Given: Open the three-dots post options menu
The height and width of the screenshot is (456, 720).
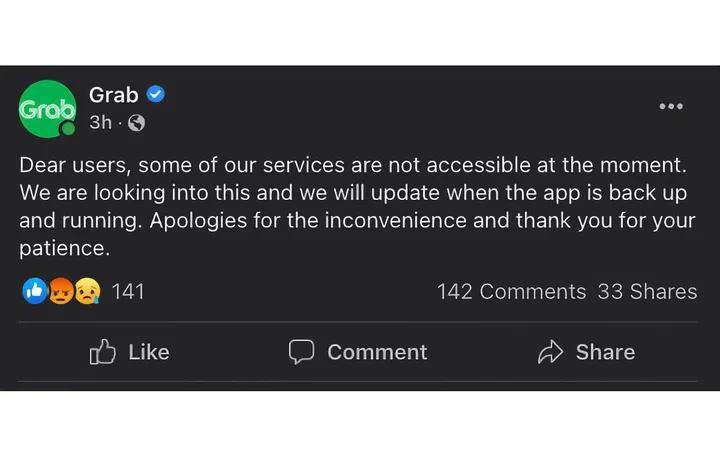Looking at the screenshot, I should click(x=670, y=107).
